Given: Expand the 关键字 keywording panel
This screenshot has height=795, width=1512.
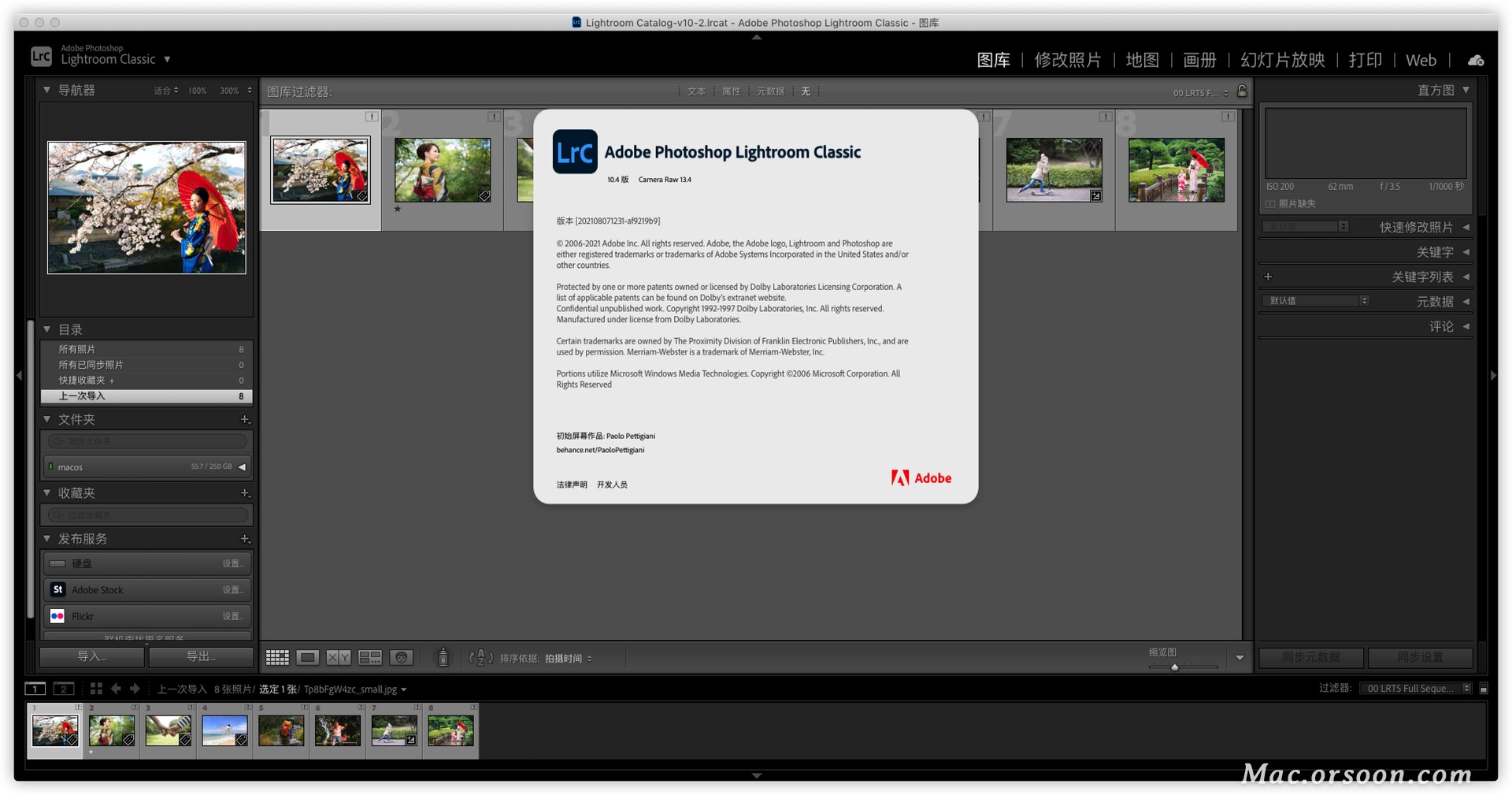Looking at the screenshot, I should click(1466, 252).
